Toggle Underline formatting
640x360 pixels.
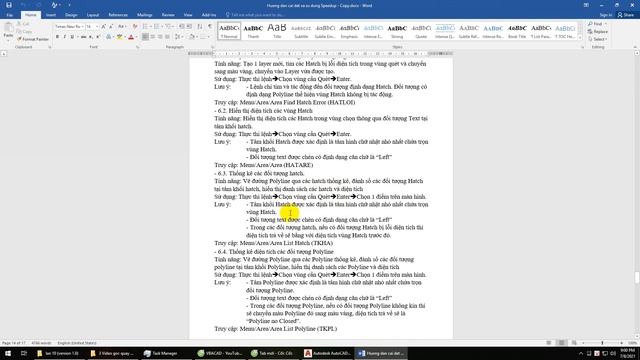click(72, 37)
